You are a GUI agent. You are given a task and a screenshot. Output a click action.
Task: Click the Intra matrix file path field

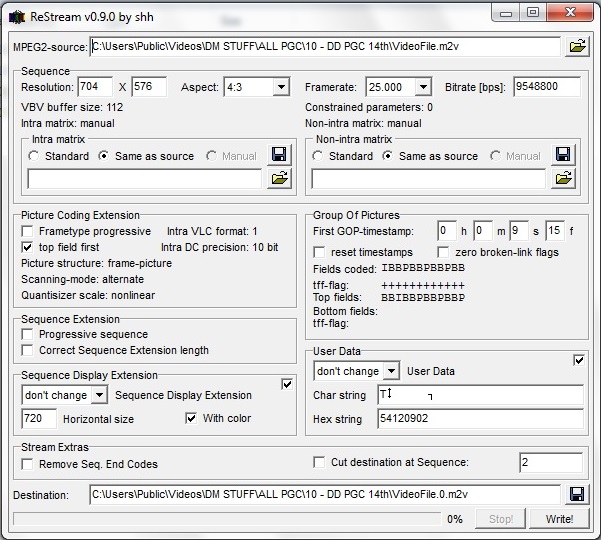(145, 179)
